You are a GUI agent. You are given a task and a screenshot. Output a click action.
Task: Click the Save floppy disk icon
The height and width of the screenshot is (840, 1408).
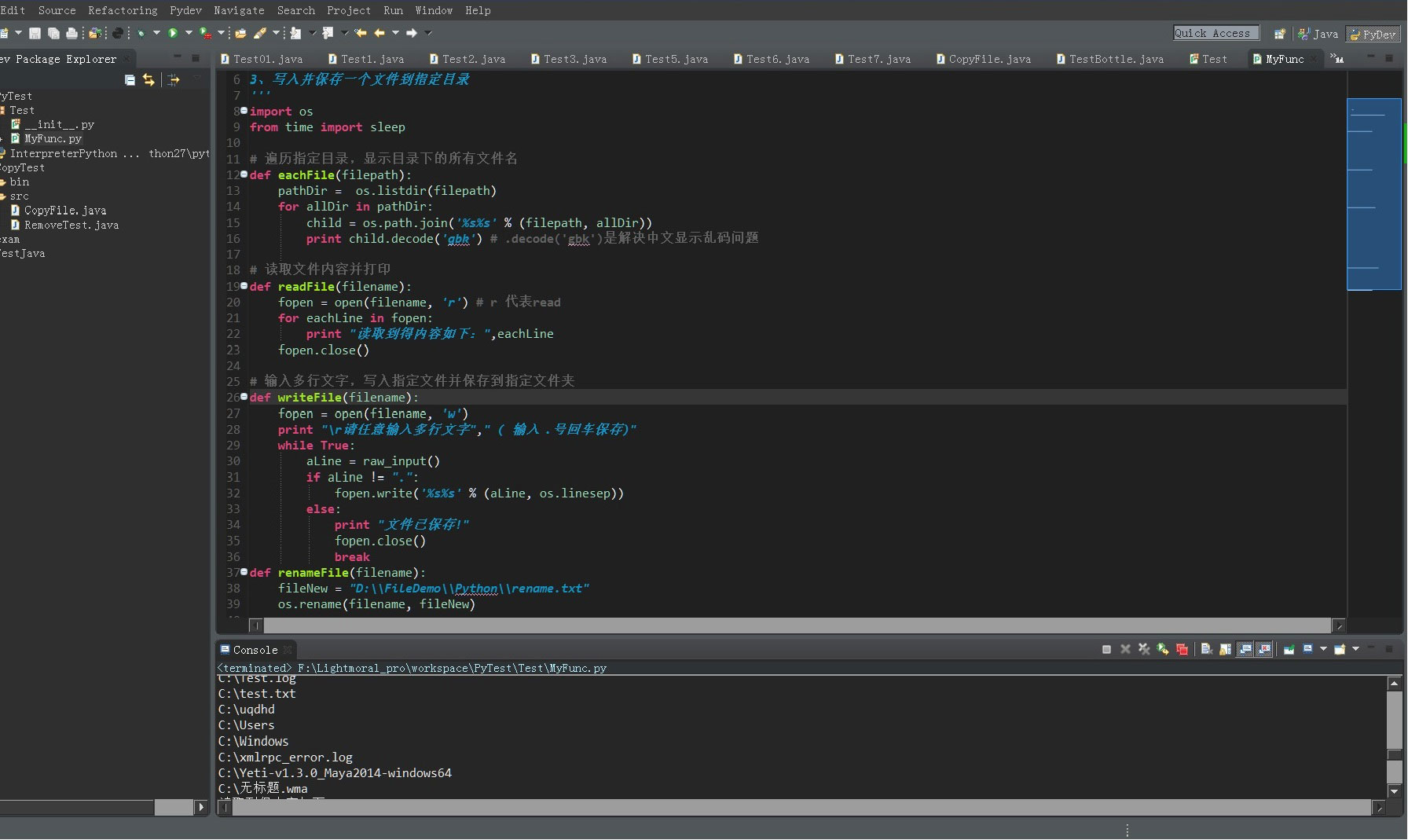click(x=35, y=33)
